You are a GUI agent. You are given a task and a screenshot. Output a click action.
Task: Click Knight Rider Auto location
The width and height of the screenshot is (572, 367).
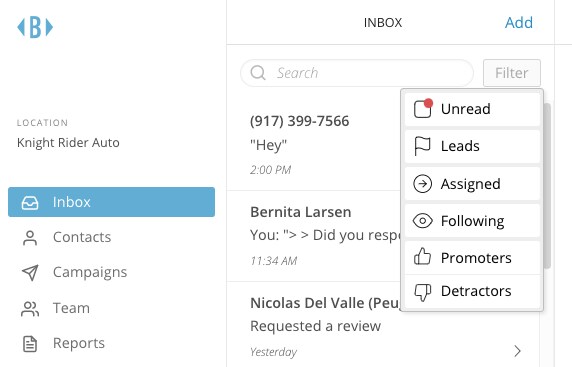tap(68, 143)
